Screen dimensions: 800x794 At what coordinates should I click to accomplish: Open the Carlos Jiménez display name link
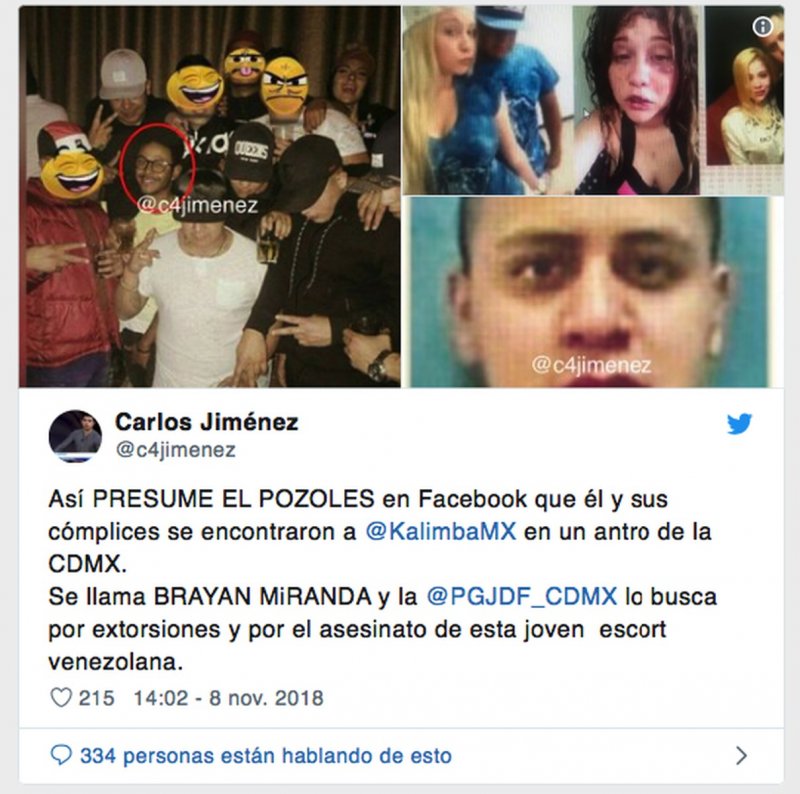(207, 422)
